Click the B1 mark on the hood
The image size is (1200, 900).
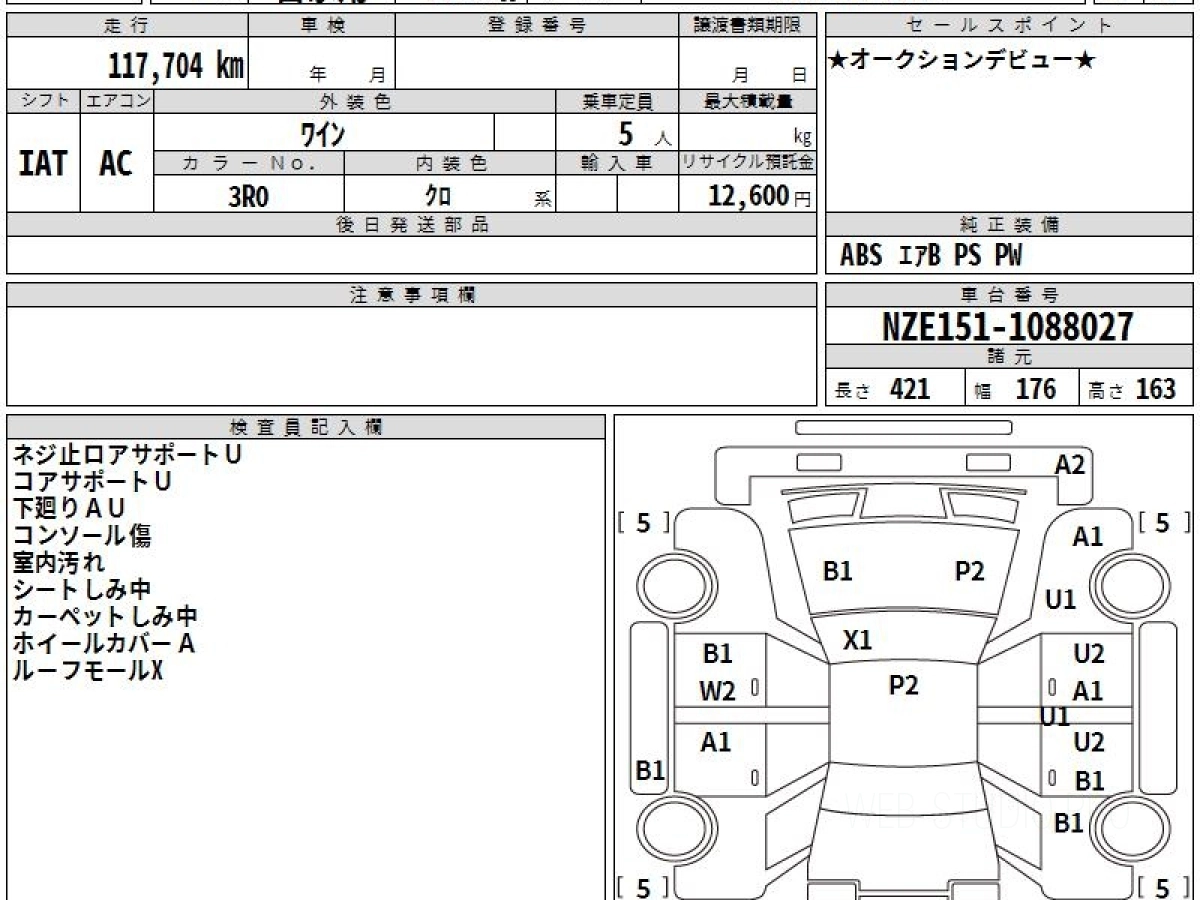coord(838,571)
